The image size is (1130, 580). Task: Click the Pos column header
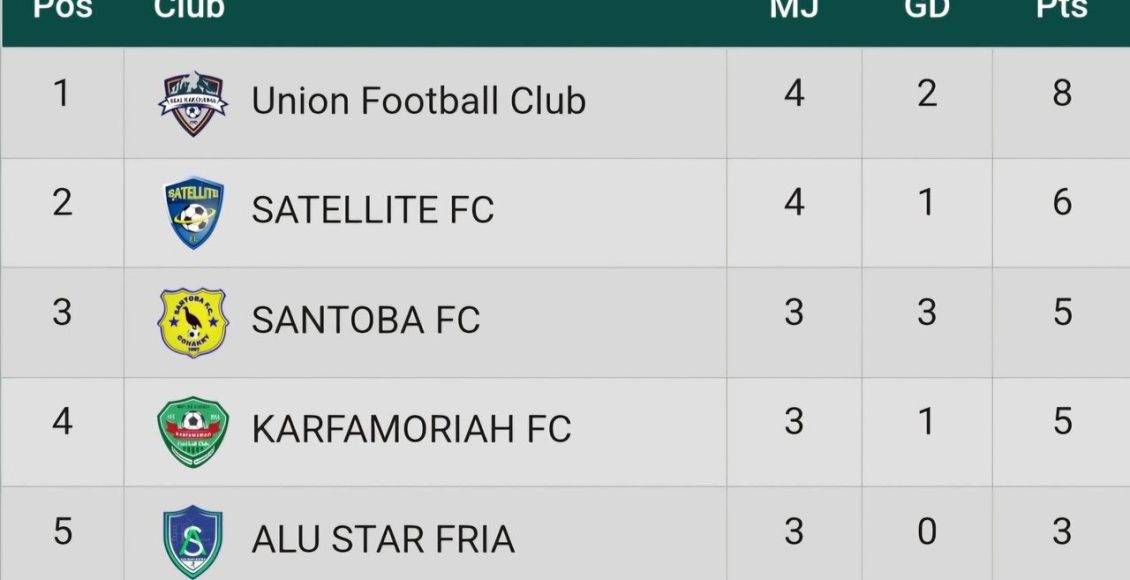[x=61, y=9]
